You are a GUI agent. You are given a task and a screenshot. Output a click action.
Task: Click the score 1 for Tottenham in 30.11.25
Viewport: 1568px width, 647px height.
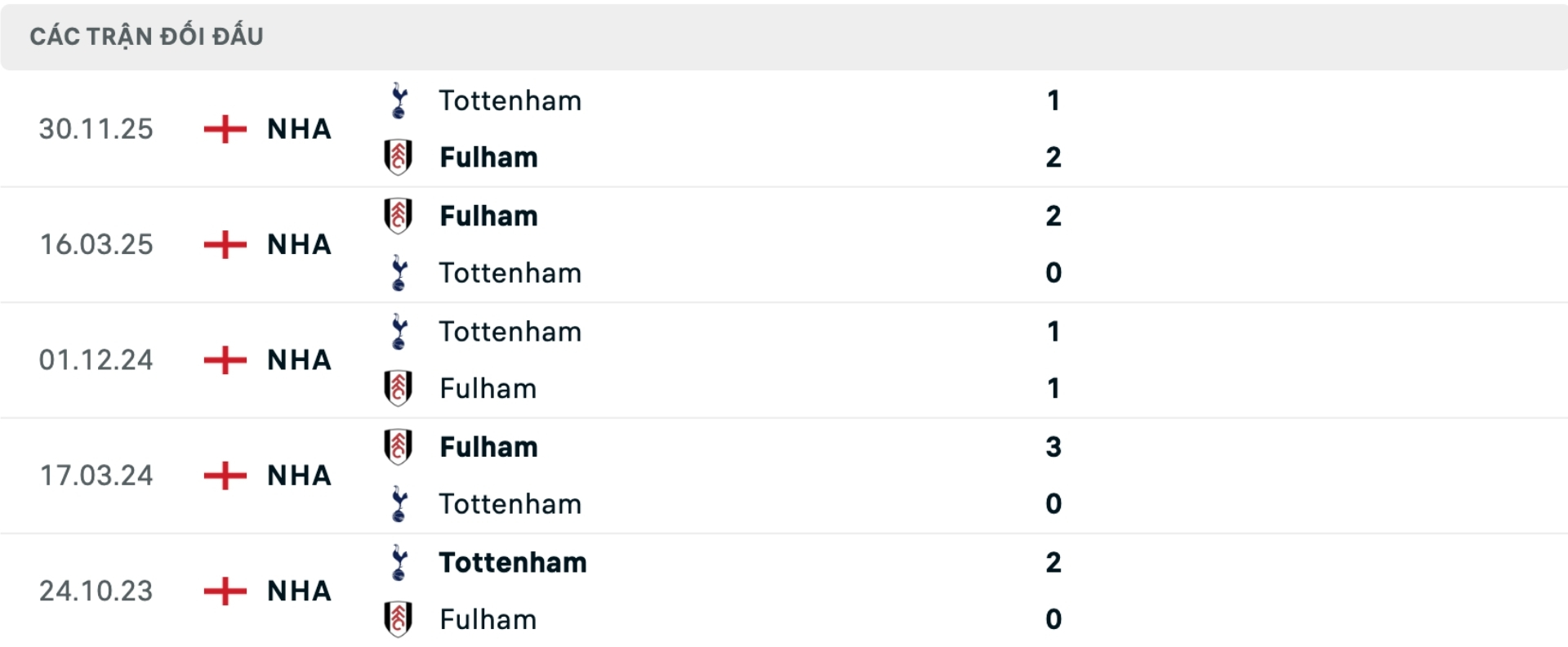1054,100
